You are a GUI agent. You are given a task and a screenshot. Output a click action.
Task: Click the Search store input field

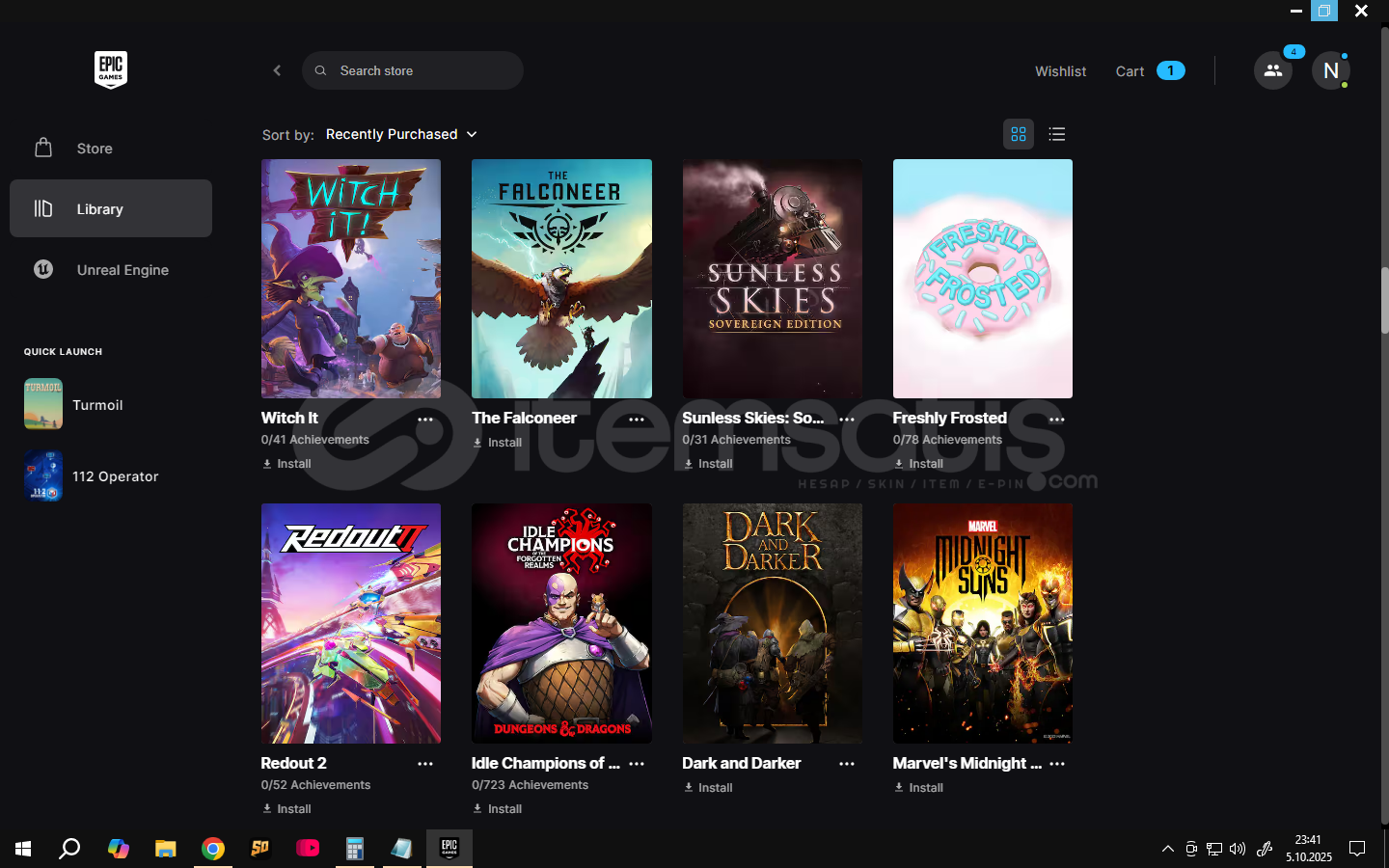click(413, 70)
